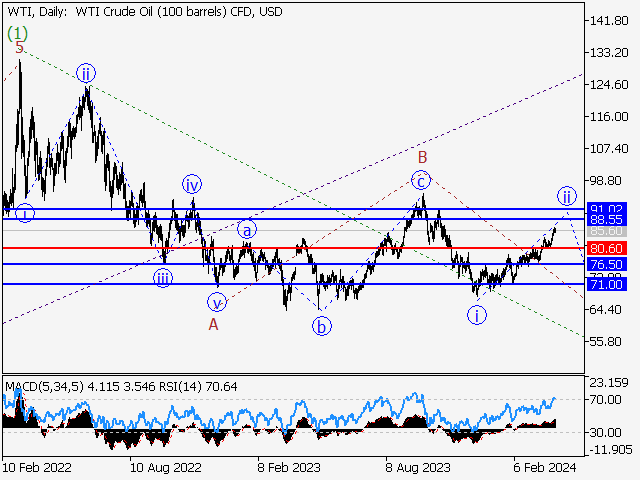Click the blue 91.02 price tag

click(607, 208)
